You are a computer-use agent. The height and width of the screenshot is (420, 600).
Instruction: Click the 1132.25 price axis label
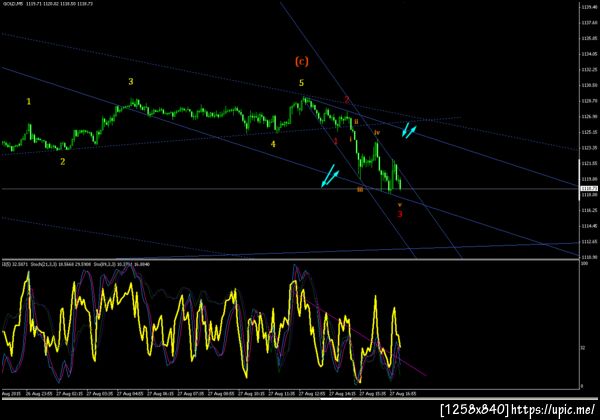tap(589, 70)
